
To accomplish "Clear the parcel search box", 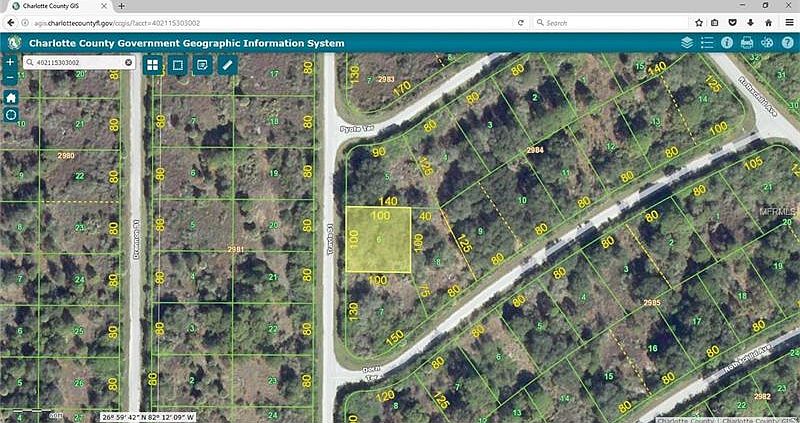I will [129, 62].
